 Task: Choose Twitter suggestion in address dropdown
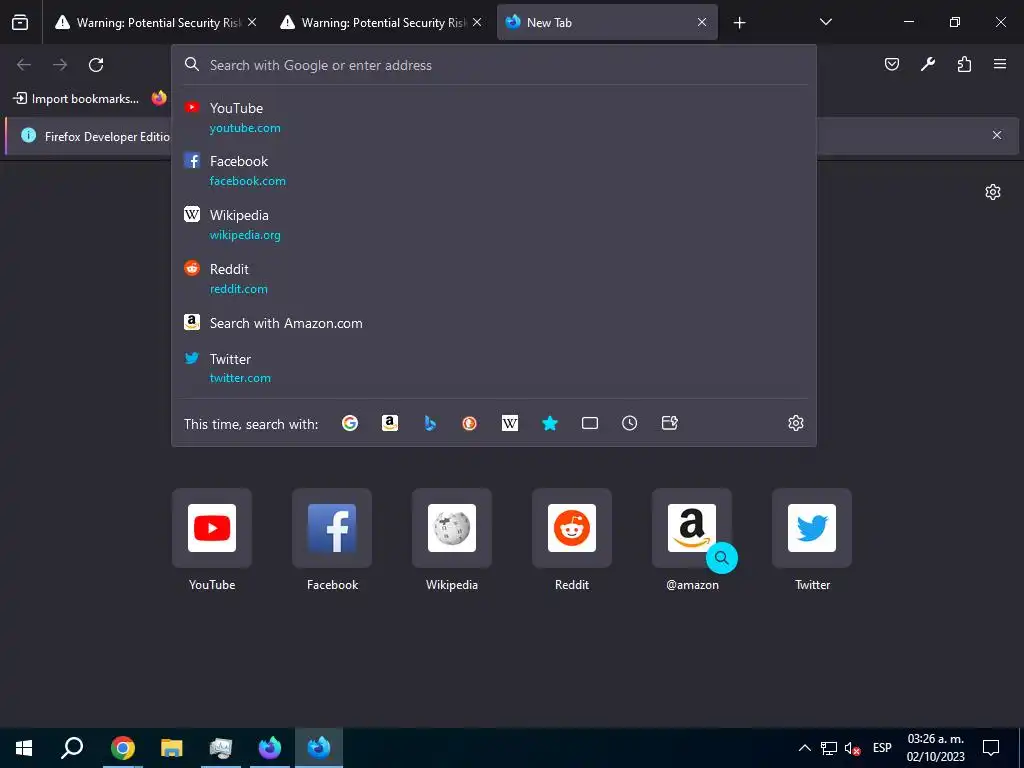point(494,368)
